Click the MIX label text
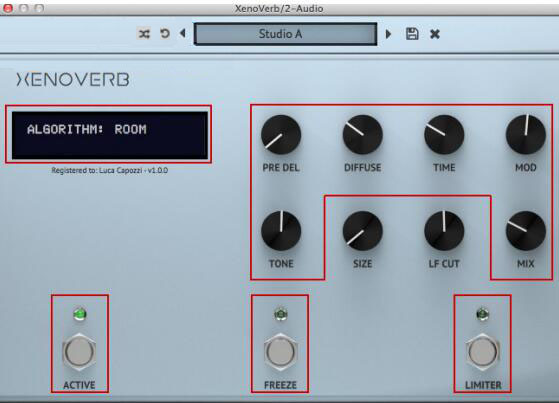 point(526,264)
